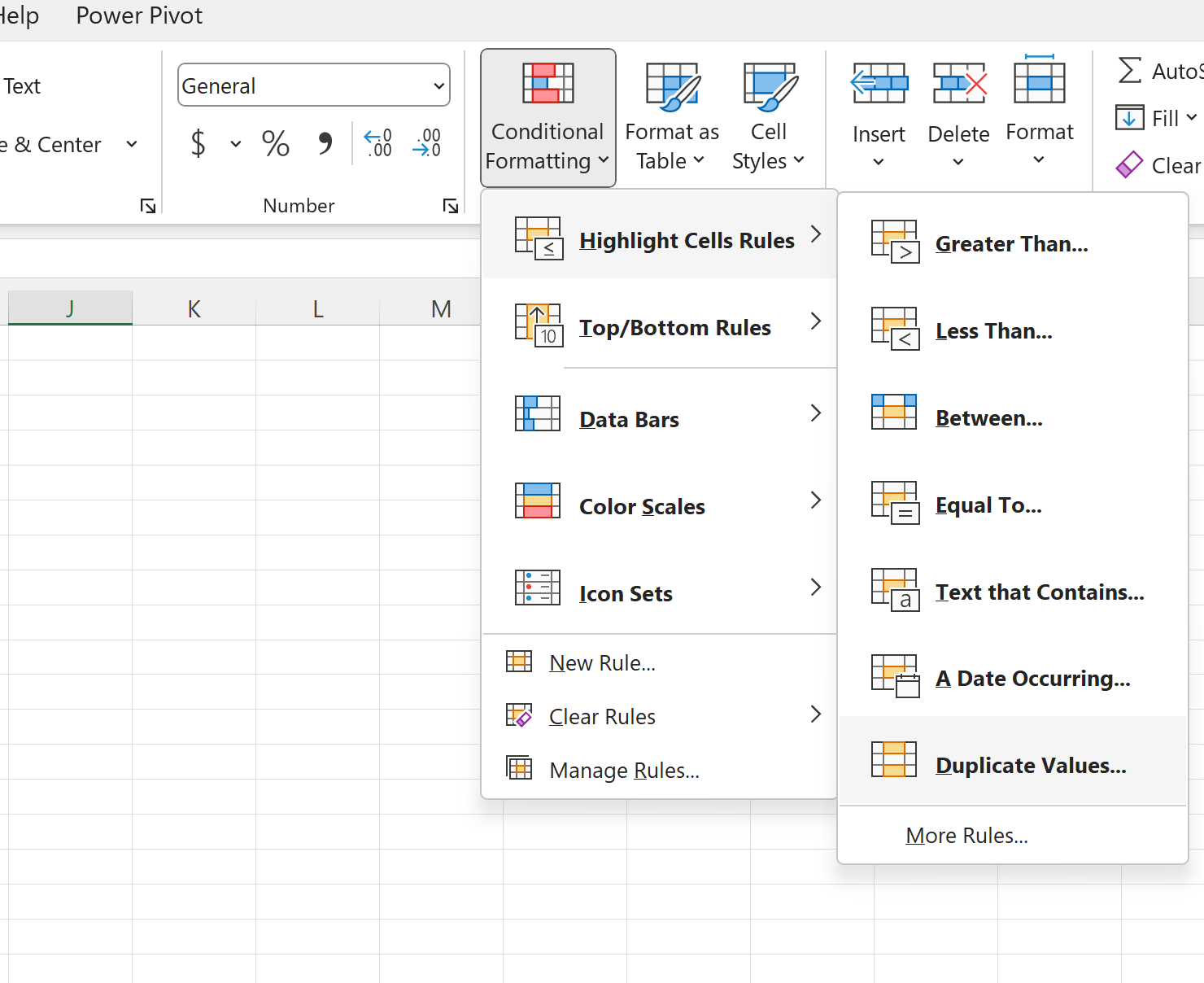Viewport: 1204px width, 983px height.
Task: Apply Percent Style formatting
Action: pyautogui.click(x=275, y=144)
